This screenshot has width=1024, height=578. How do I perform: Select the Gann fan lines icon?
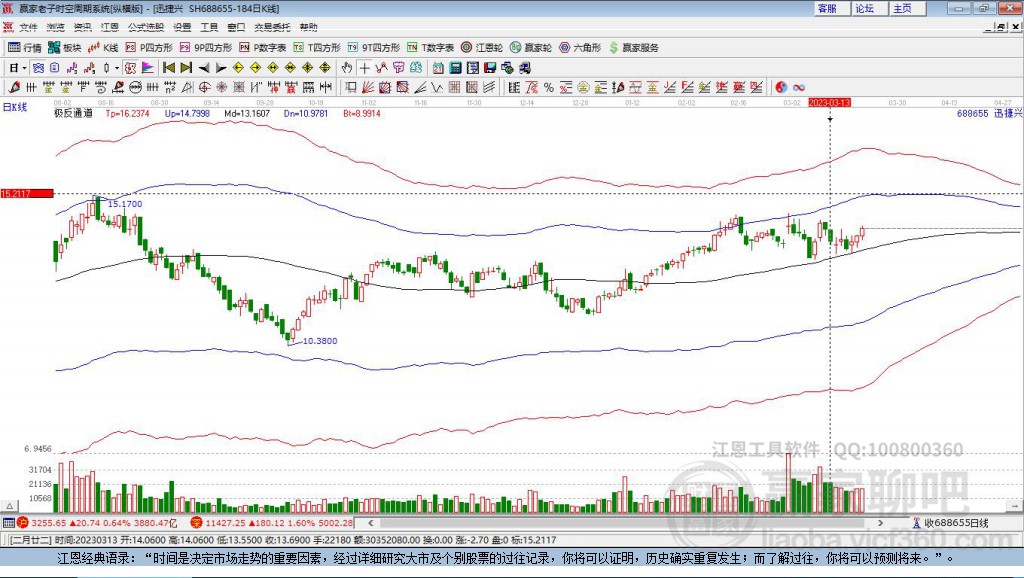(x=368, y=88)
